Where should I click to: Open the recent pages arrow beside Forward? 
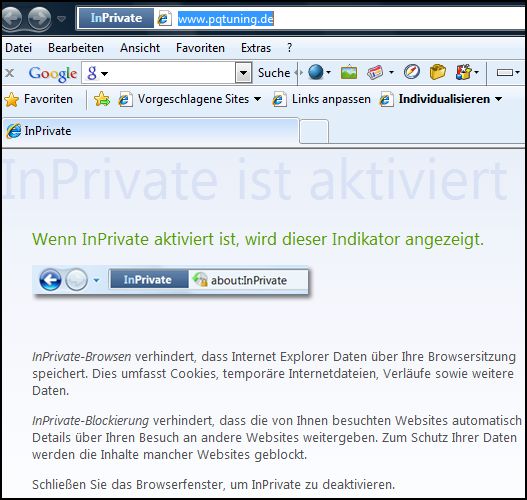pos(61,19)
